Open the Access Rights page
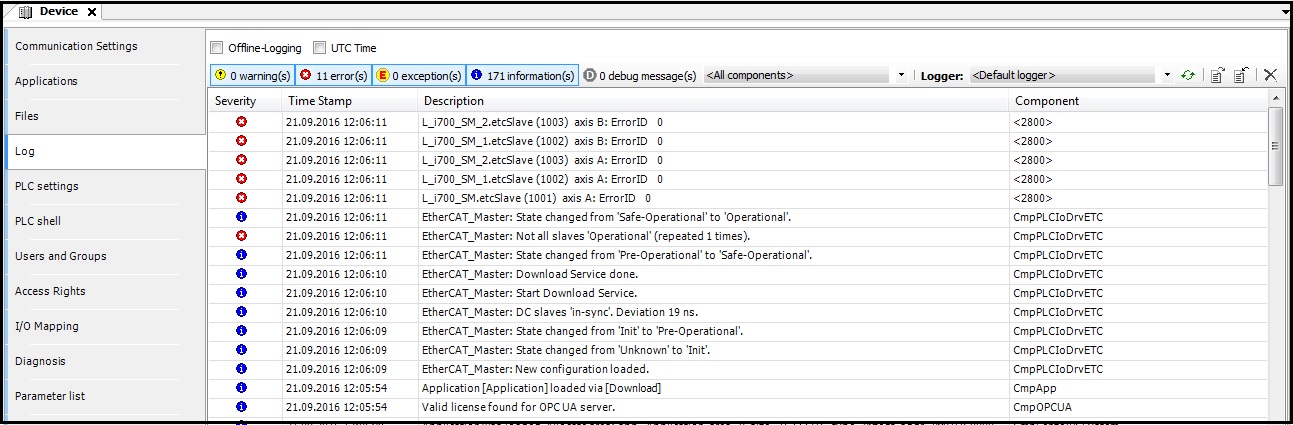1293x425 pixels. [105, 291]
